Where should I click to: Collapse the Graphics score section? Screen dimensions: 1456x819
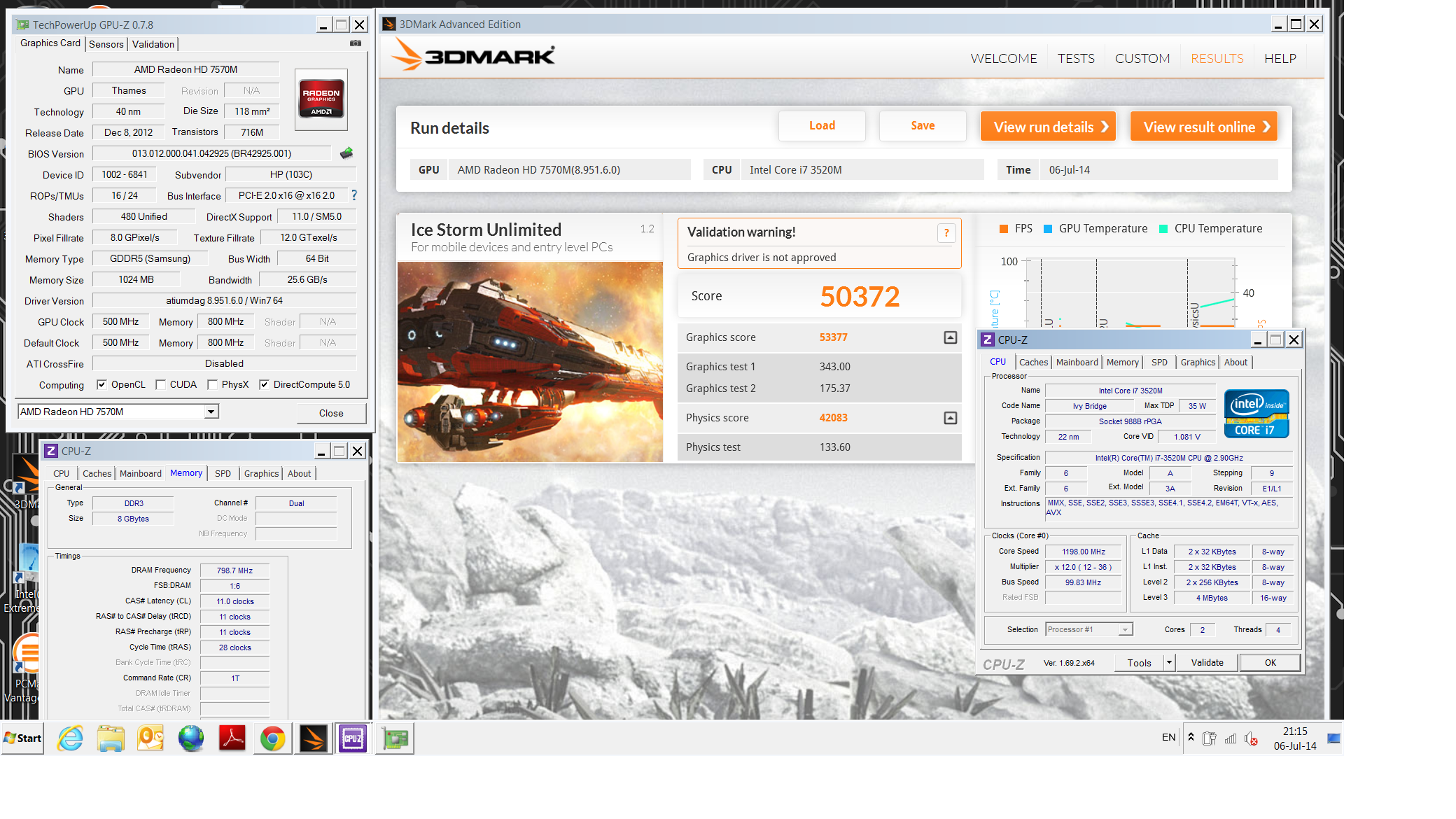pyautogui.click(x=950, y=337)
